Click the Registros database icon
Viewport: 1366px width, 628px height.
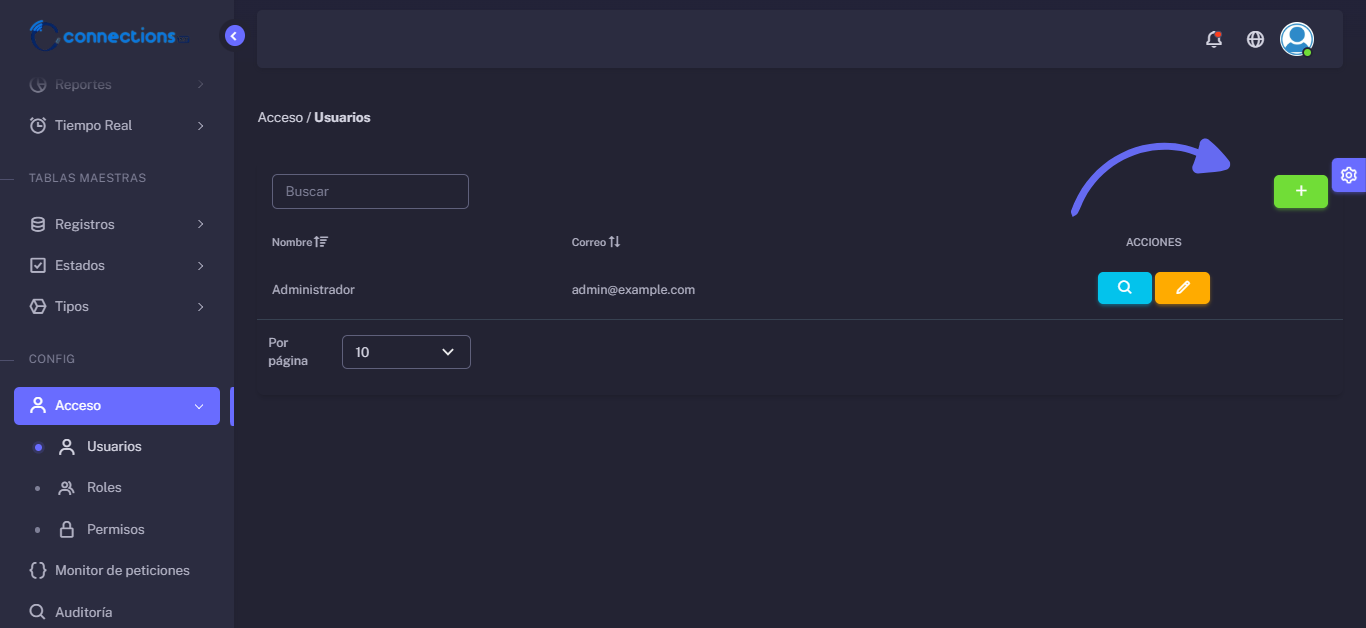tap(38, 224)
